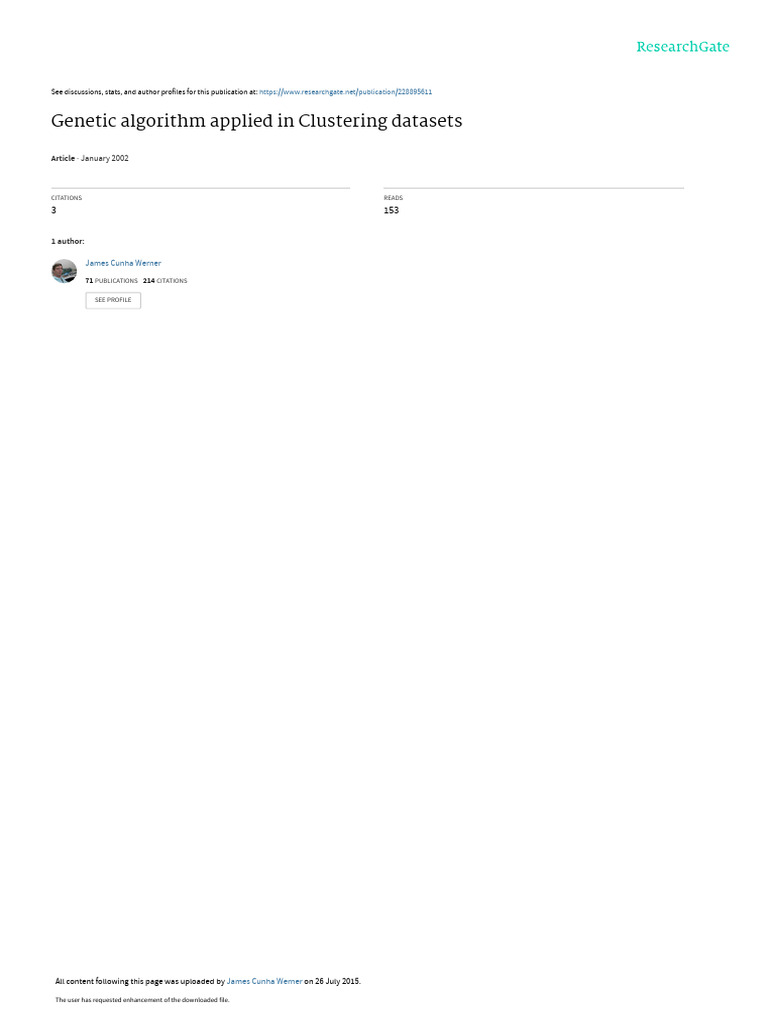Click the READS heading label
The height and width of the screenshot is (1024, 768).
393,198
